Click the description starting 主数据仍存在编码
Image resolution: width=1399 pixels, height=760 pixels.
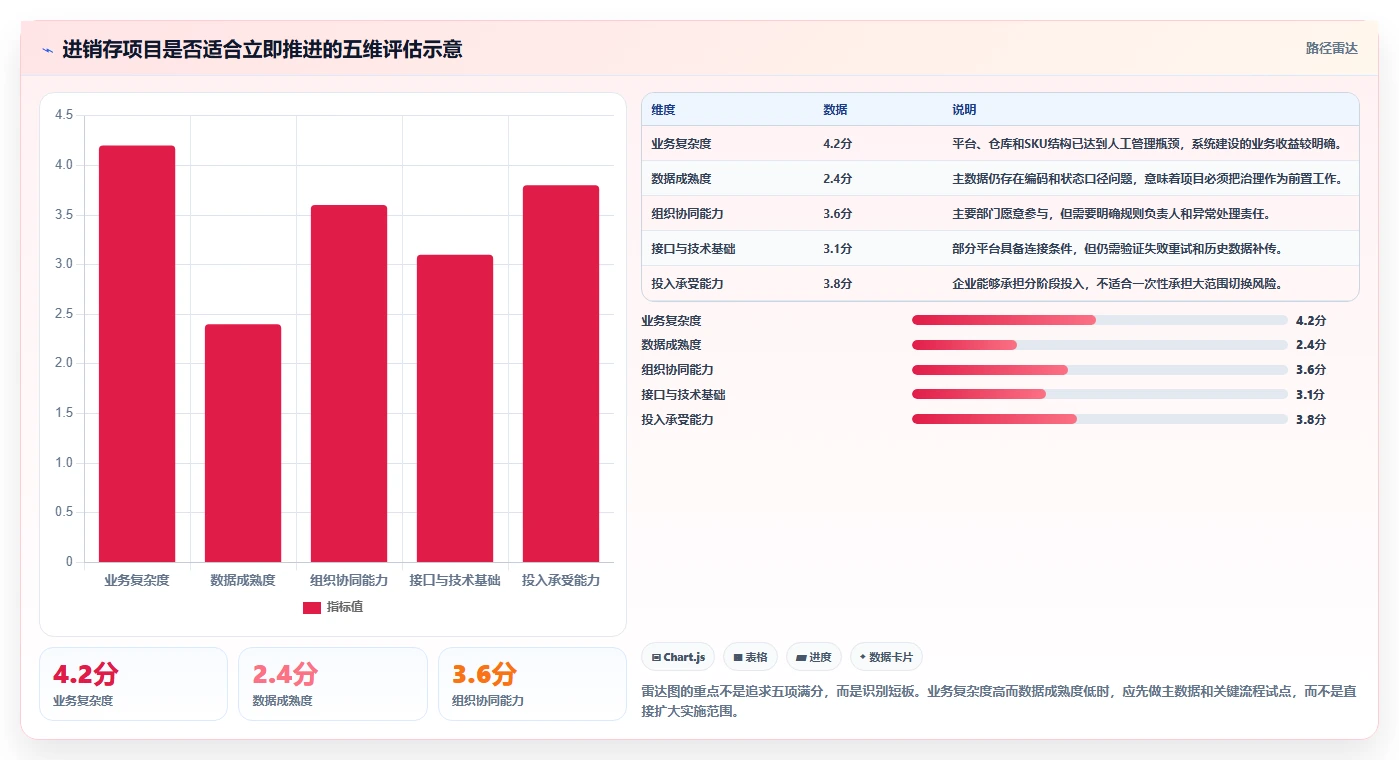point(1146,179)
